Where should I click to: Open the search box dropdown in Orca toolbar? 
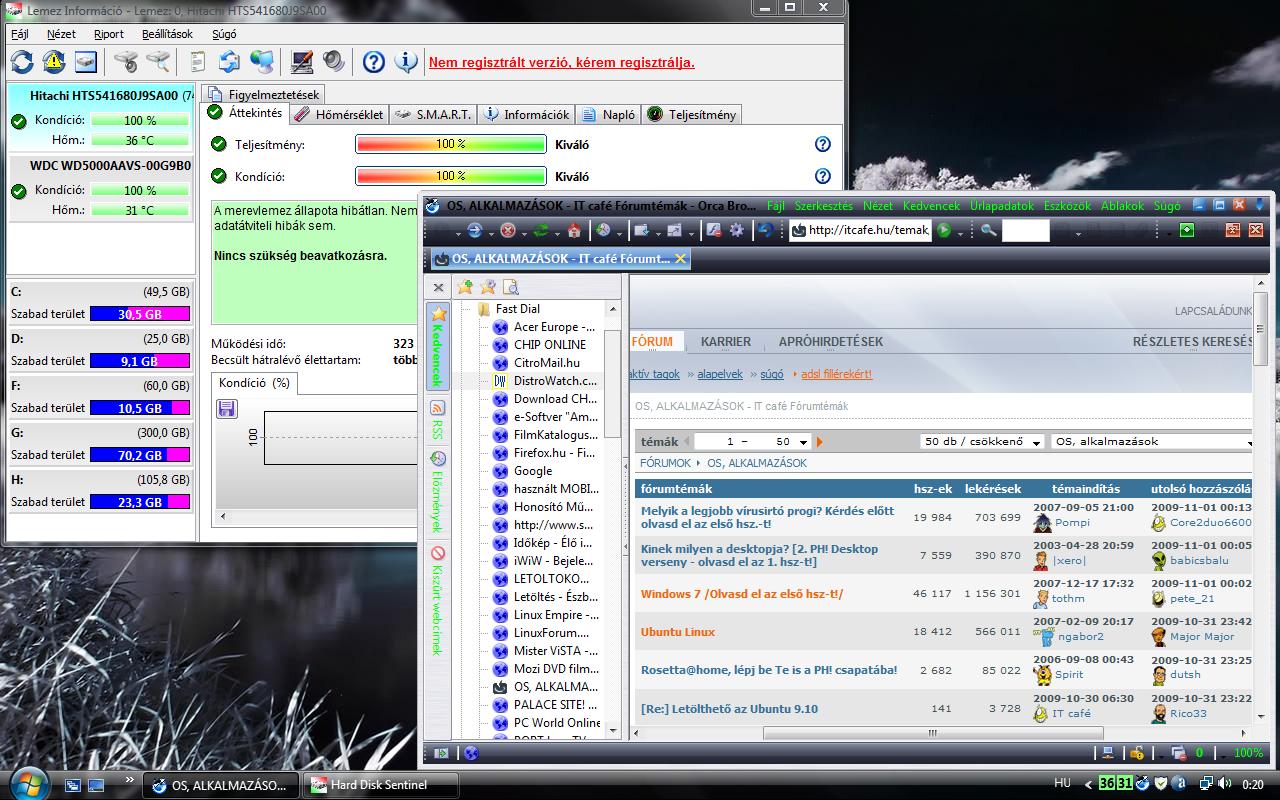1078,232
